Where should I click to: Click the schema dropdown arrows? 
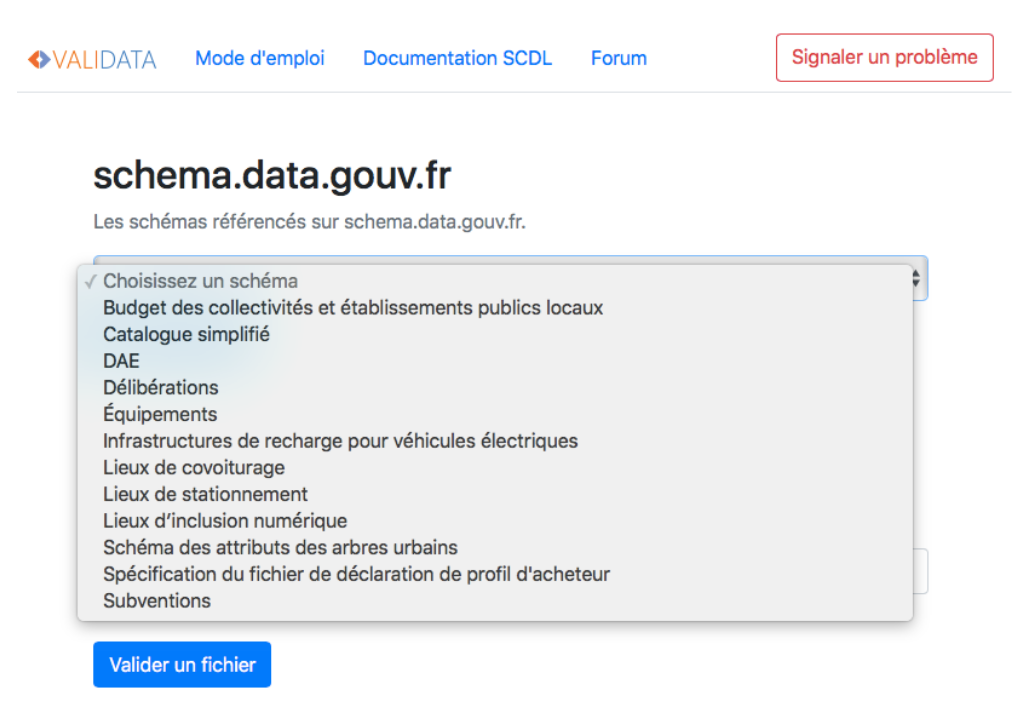[x=916, y=279]
